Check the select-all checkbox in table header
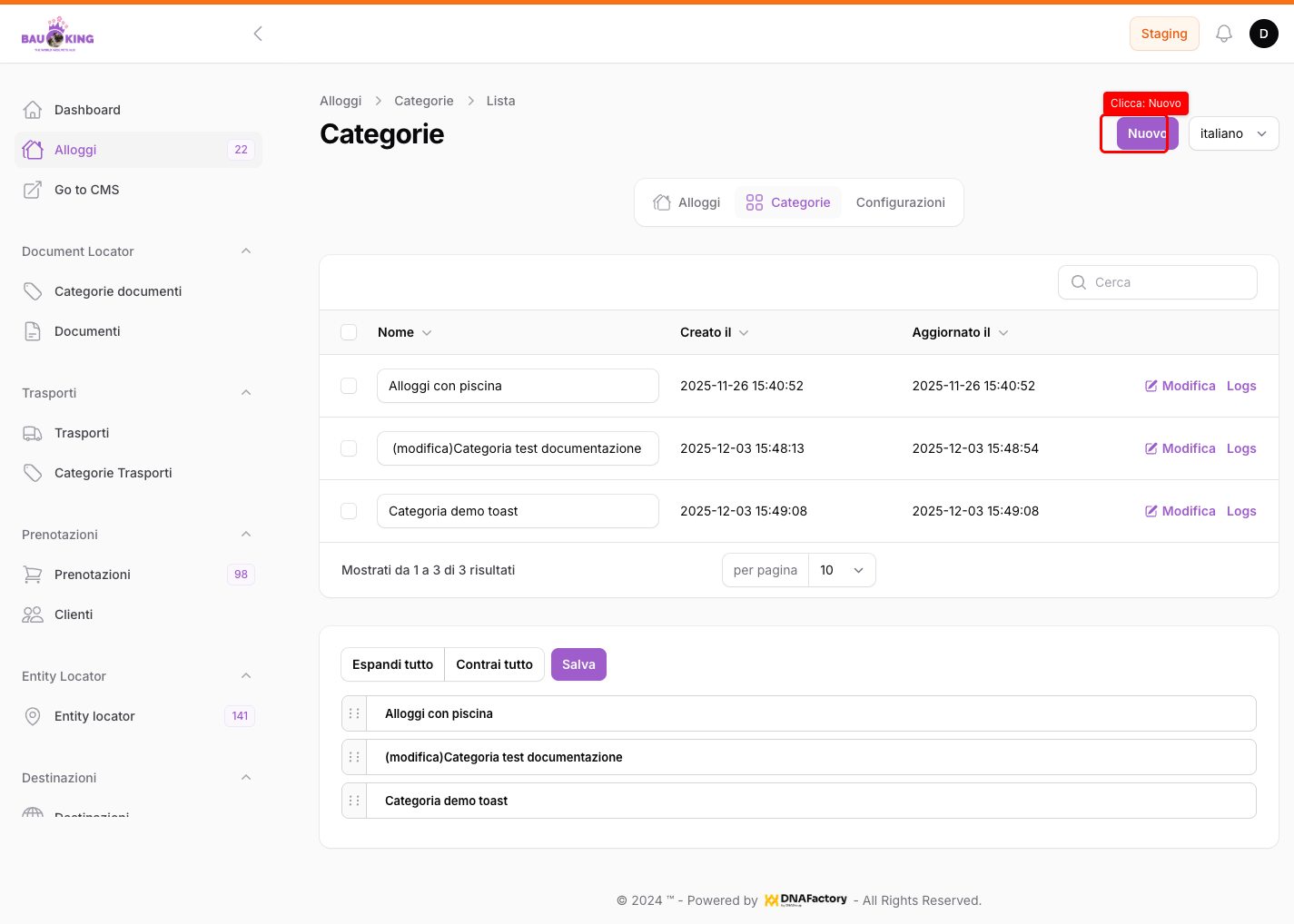This screenshot has width=1294, height=924. point(349,332)
